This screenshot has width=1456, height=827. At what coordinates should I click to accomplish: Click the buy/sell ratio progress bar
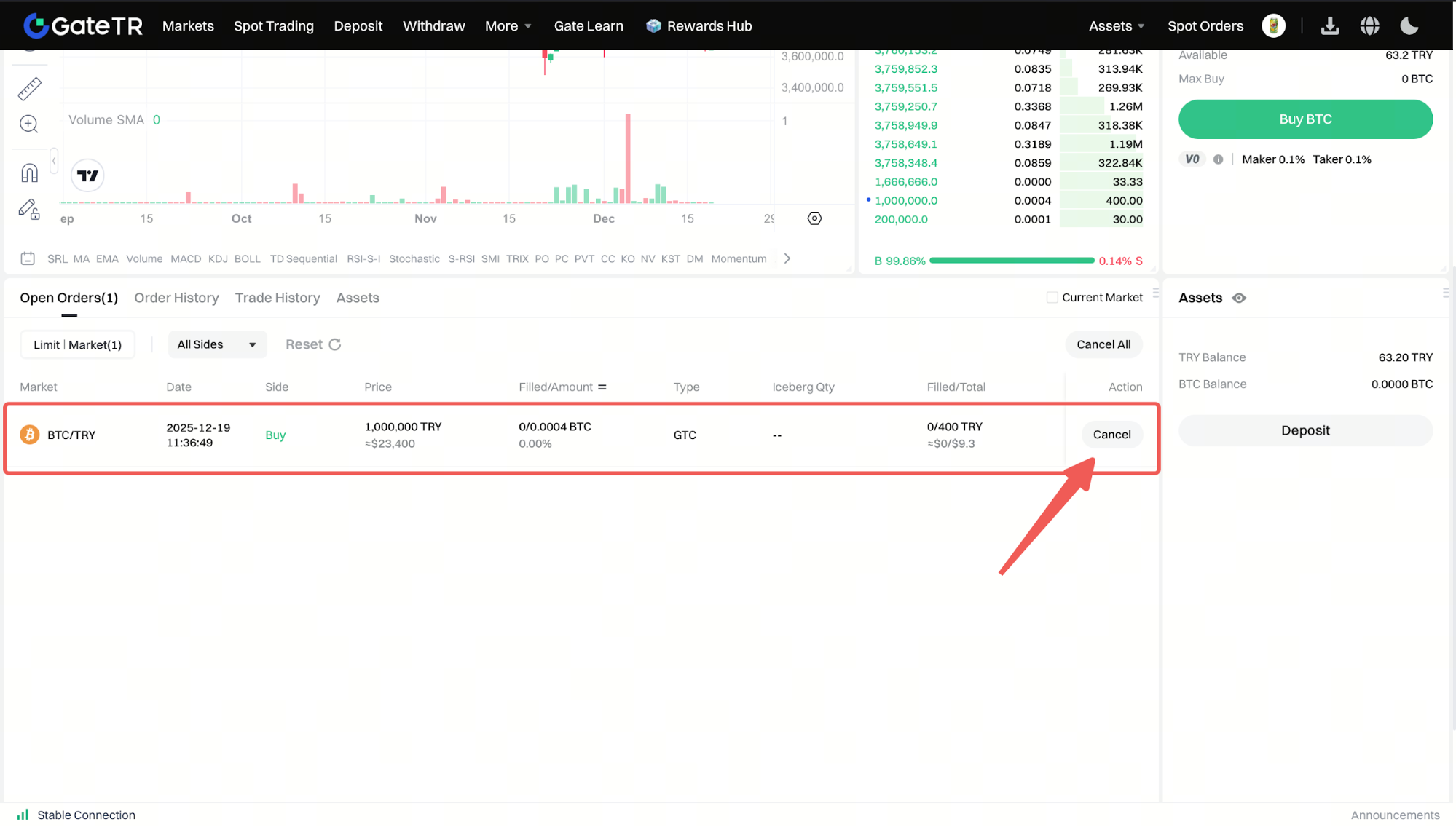click(1012, 260)
